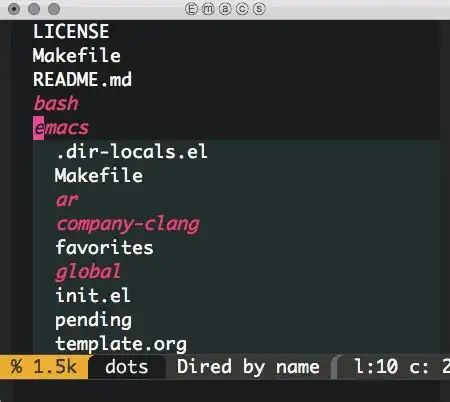The width and height of the screenshot is (450, 402).
Task: Click the 1.5k buffer size indicator
Action: click(x=55, y=367)
